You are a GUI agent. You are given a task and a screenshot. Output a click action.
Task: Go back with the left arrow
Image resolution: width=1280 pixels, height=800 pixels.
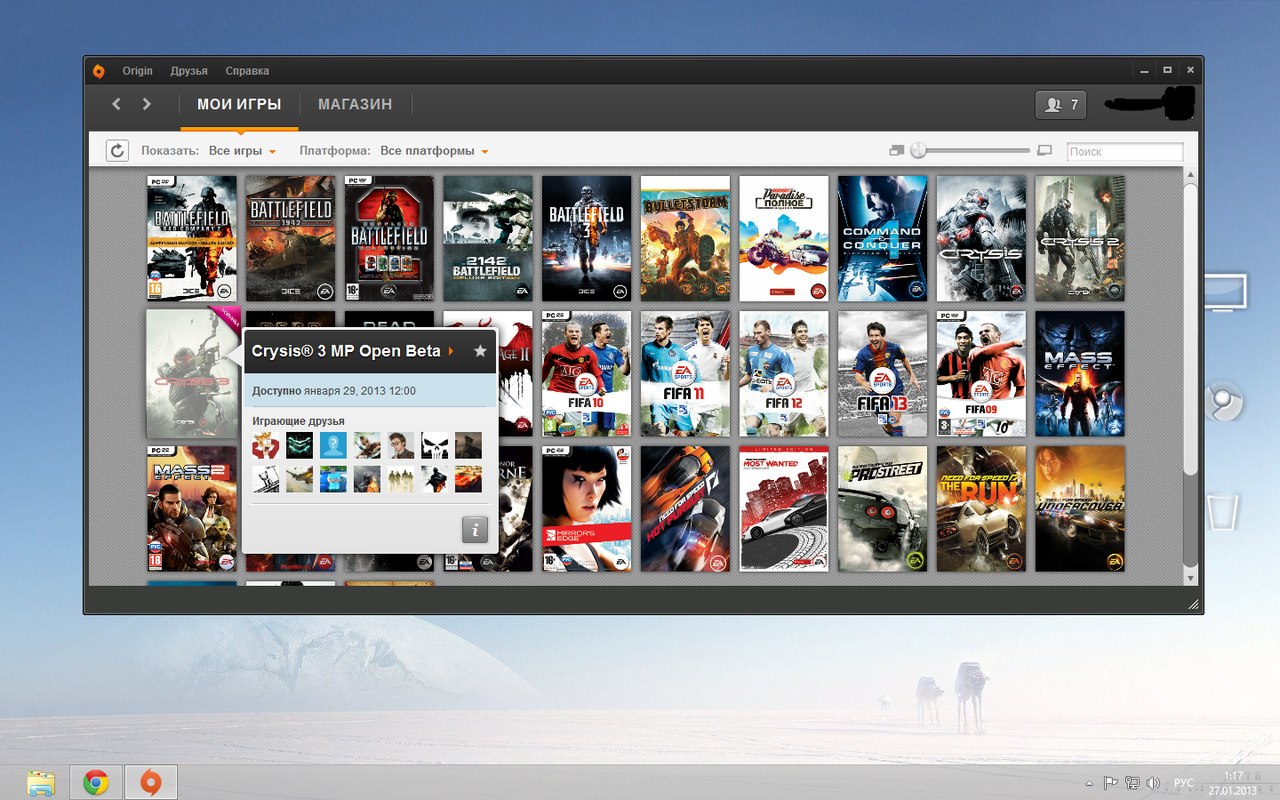pyautogui.click(x=117, y=104)
